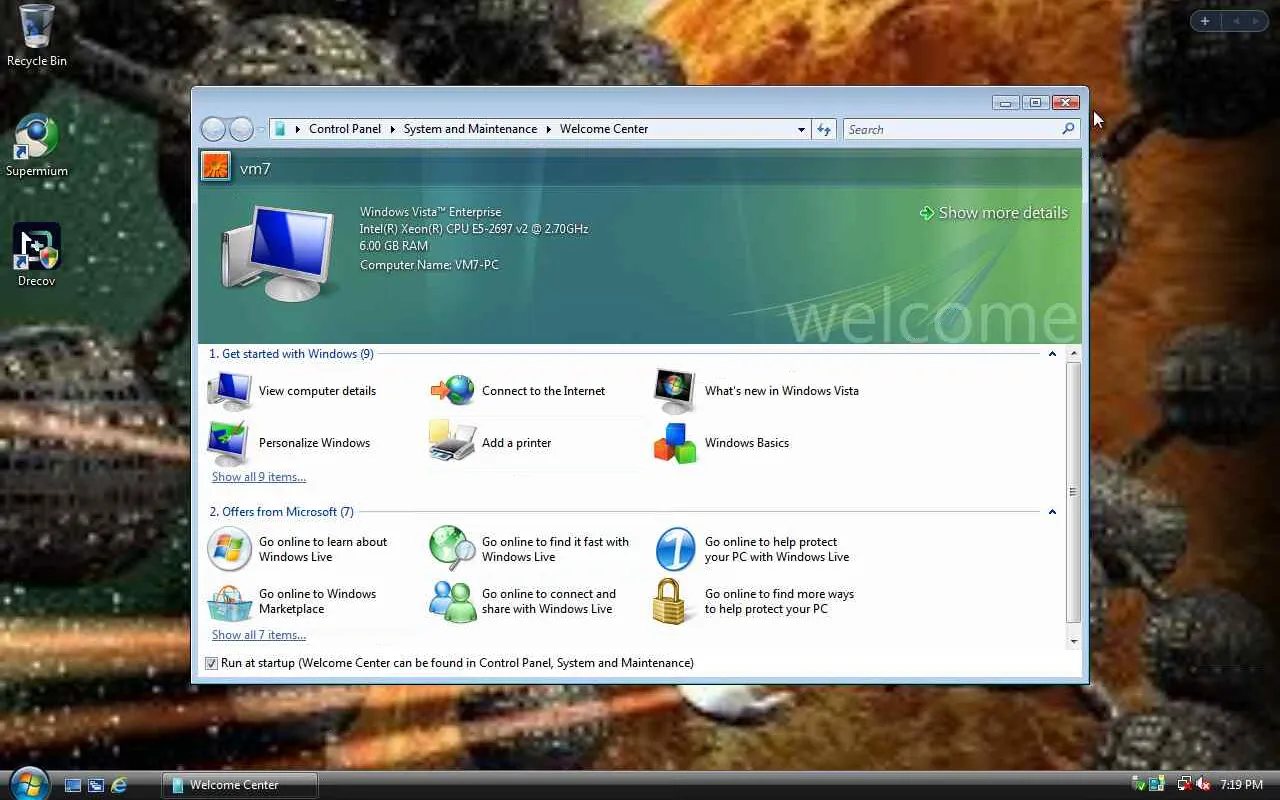Expand the breadcrumb arrow before Control Panel
The height and width of the screenshot is (800, 1280).
pos(298,129)
